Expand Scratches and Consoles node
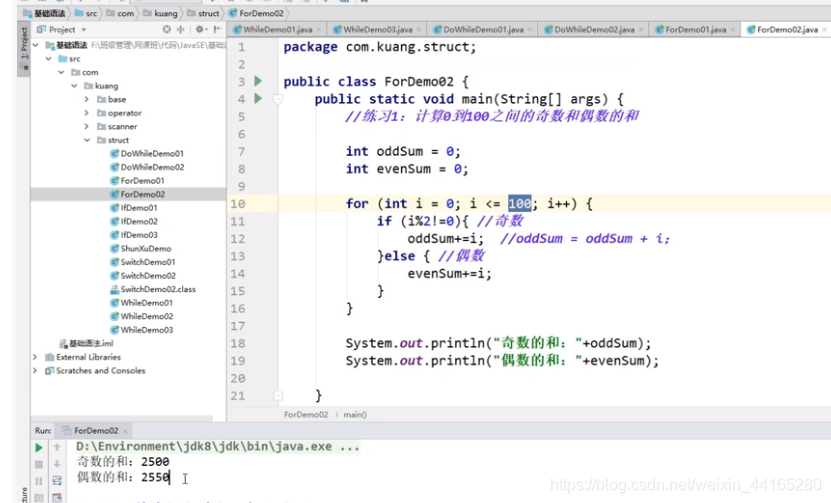The image size is (831, 503). tap(36, 371)
